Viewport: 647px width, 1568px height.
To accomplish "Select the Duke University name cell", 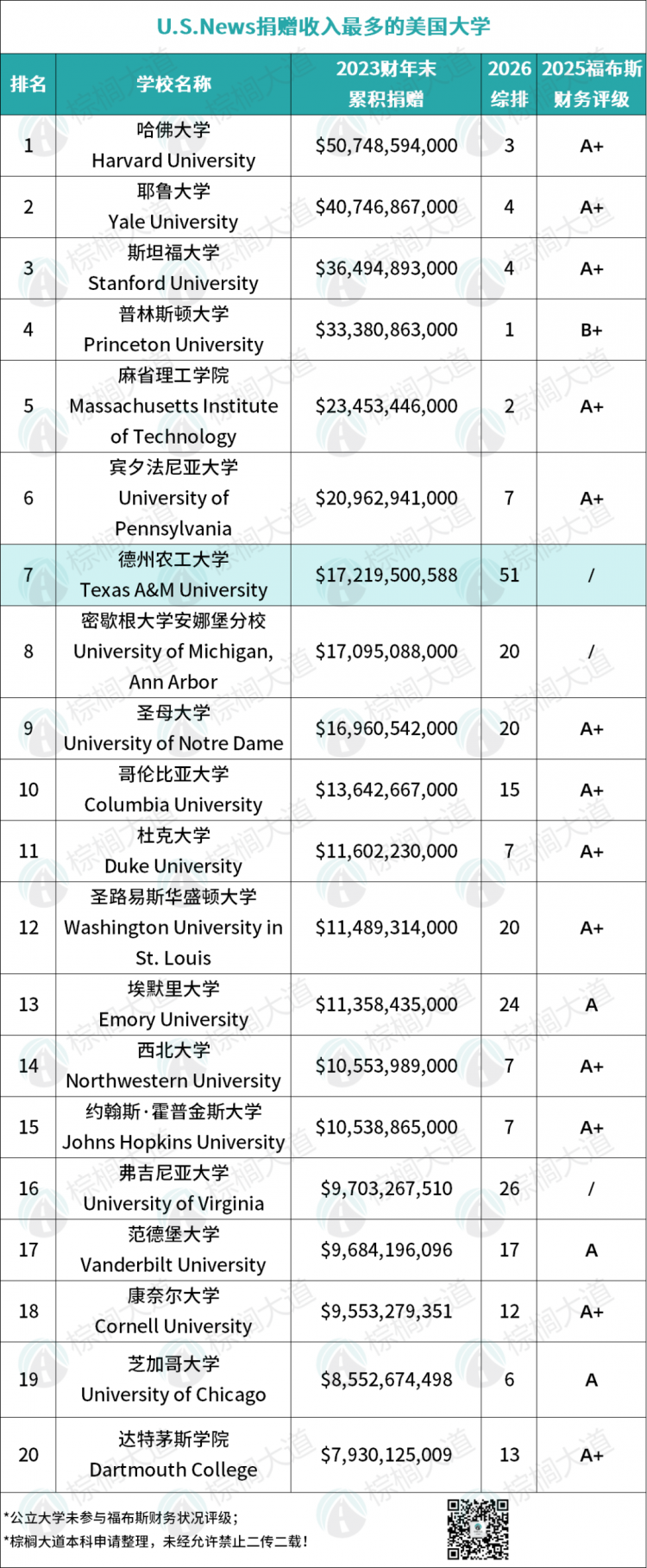I will 173,851.
